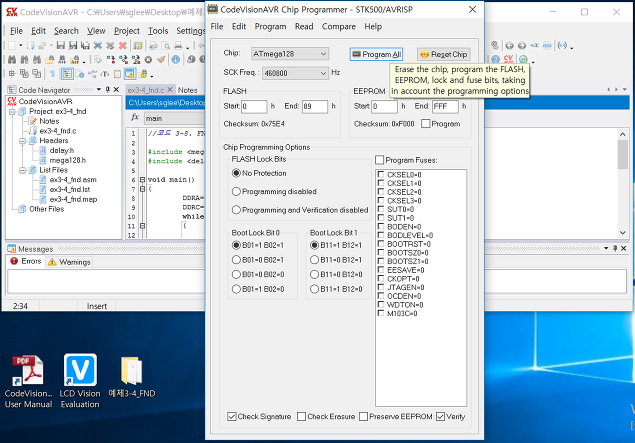Switch to the Notes editor tab

point(188,90)
